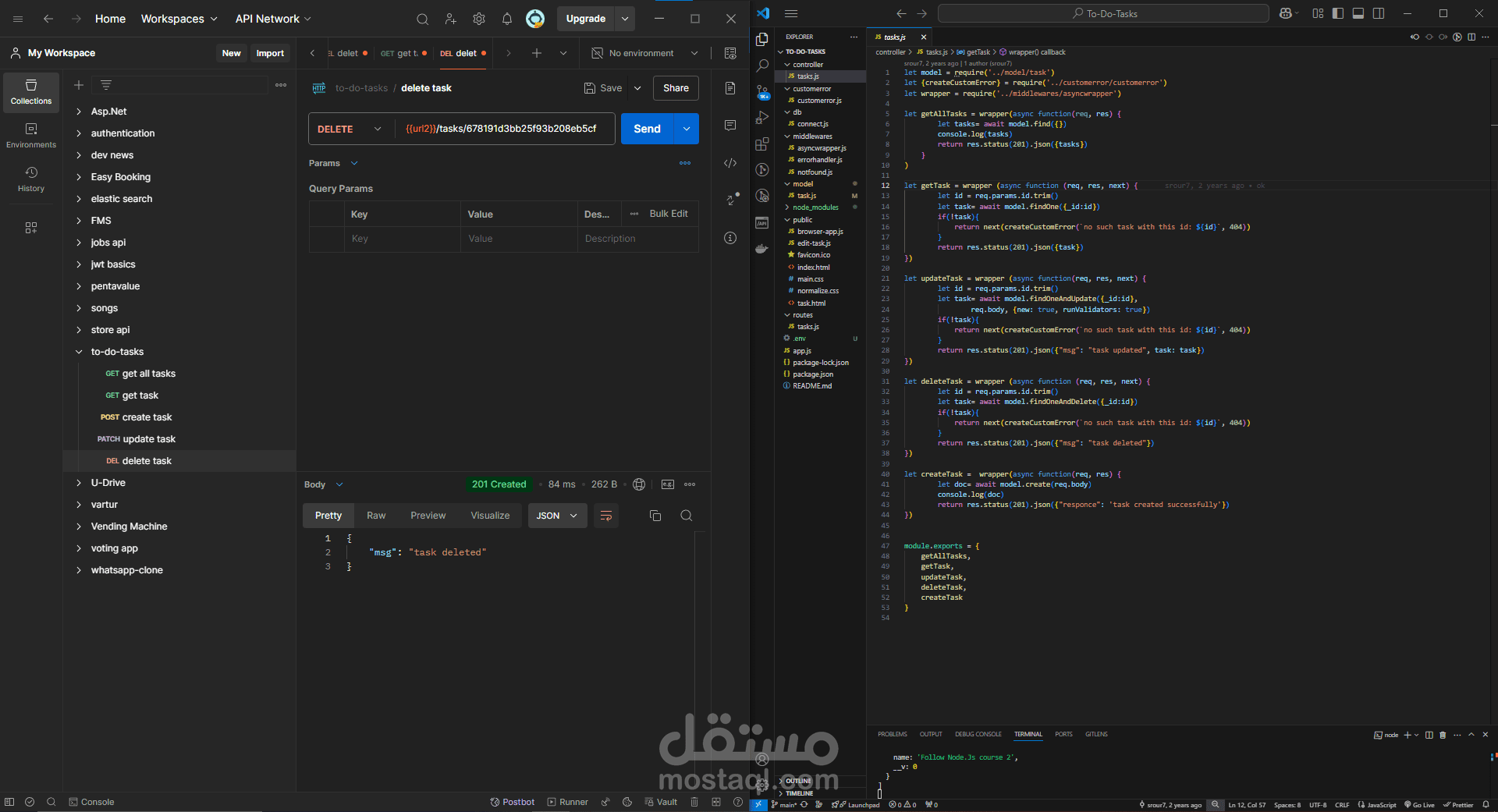Toggle Postman sidebar from status bar
The width and height of the screenshot is (1498, 812).
coord(9,802)
